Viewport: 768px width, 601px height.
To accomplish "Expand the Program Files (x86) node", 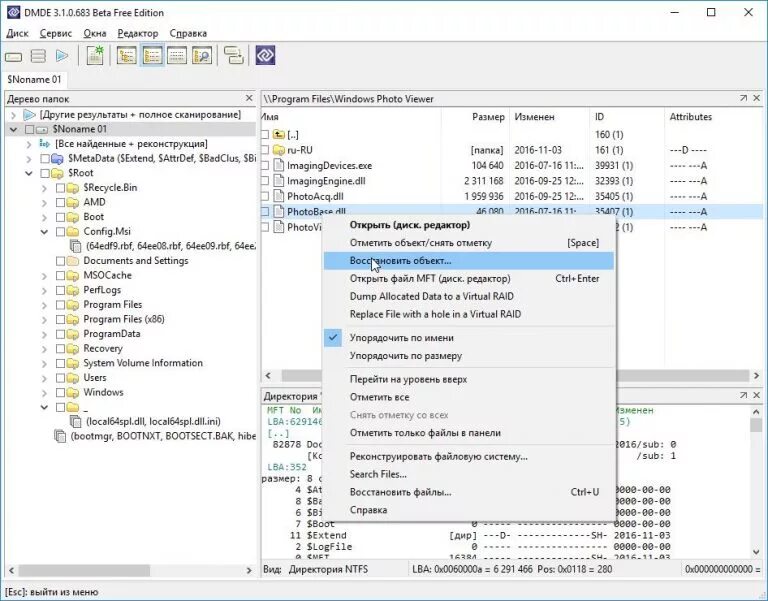I will click(x=44, y=319).
